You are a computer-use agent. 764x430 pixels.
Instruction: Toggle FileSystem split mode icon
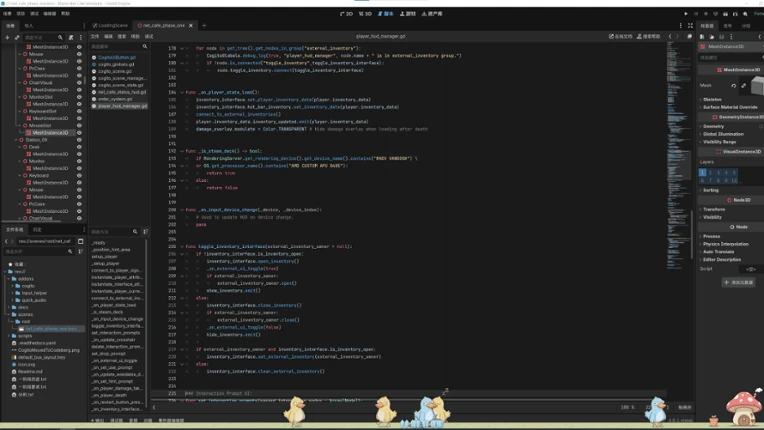(x=80, y=241)
